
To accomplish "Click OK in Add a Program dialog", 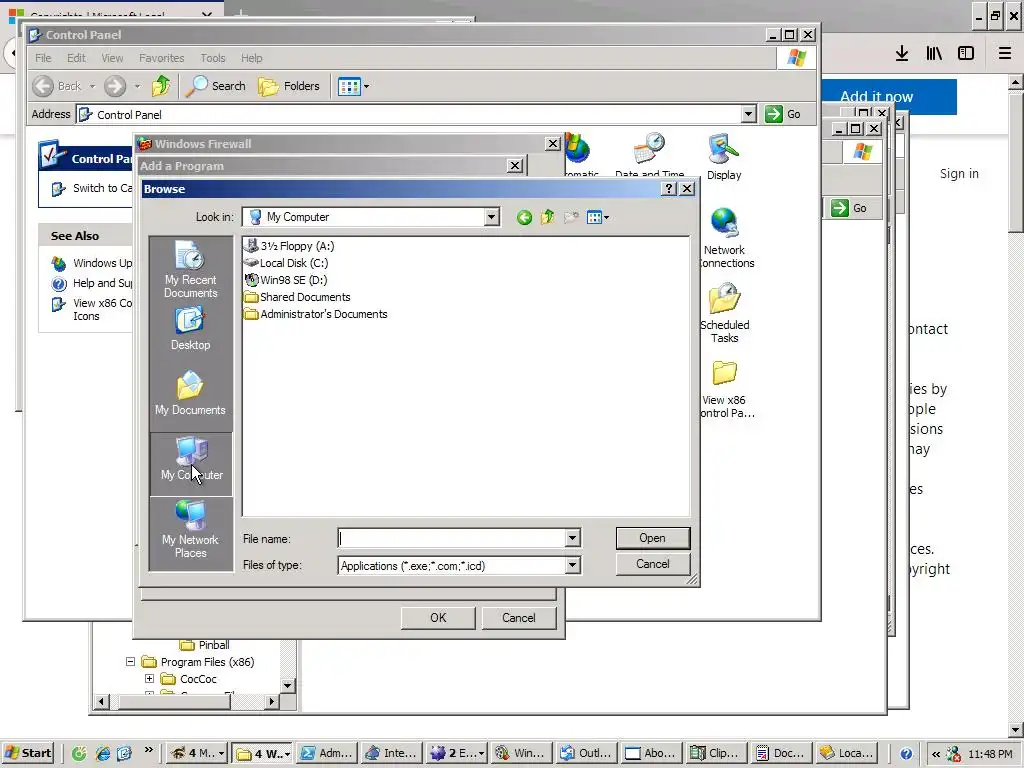I will (438, 618).
